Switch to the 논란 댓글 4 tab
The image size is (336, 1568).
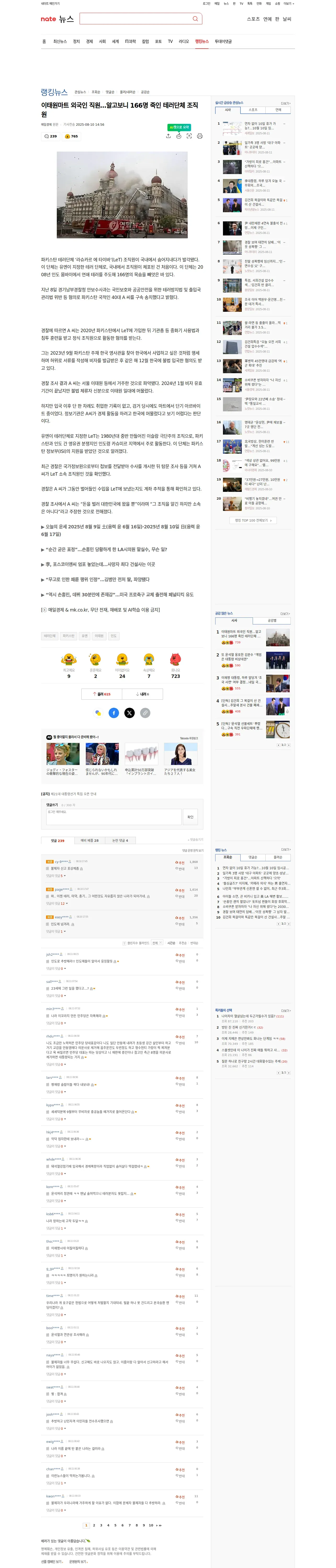click(120, 841)
